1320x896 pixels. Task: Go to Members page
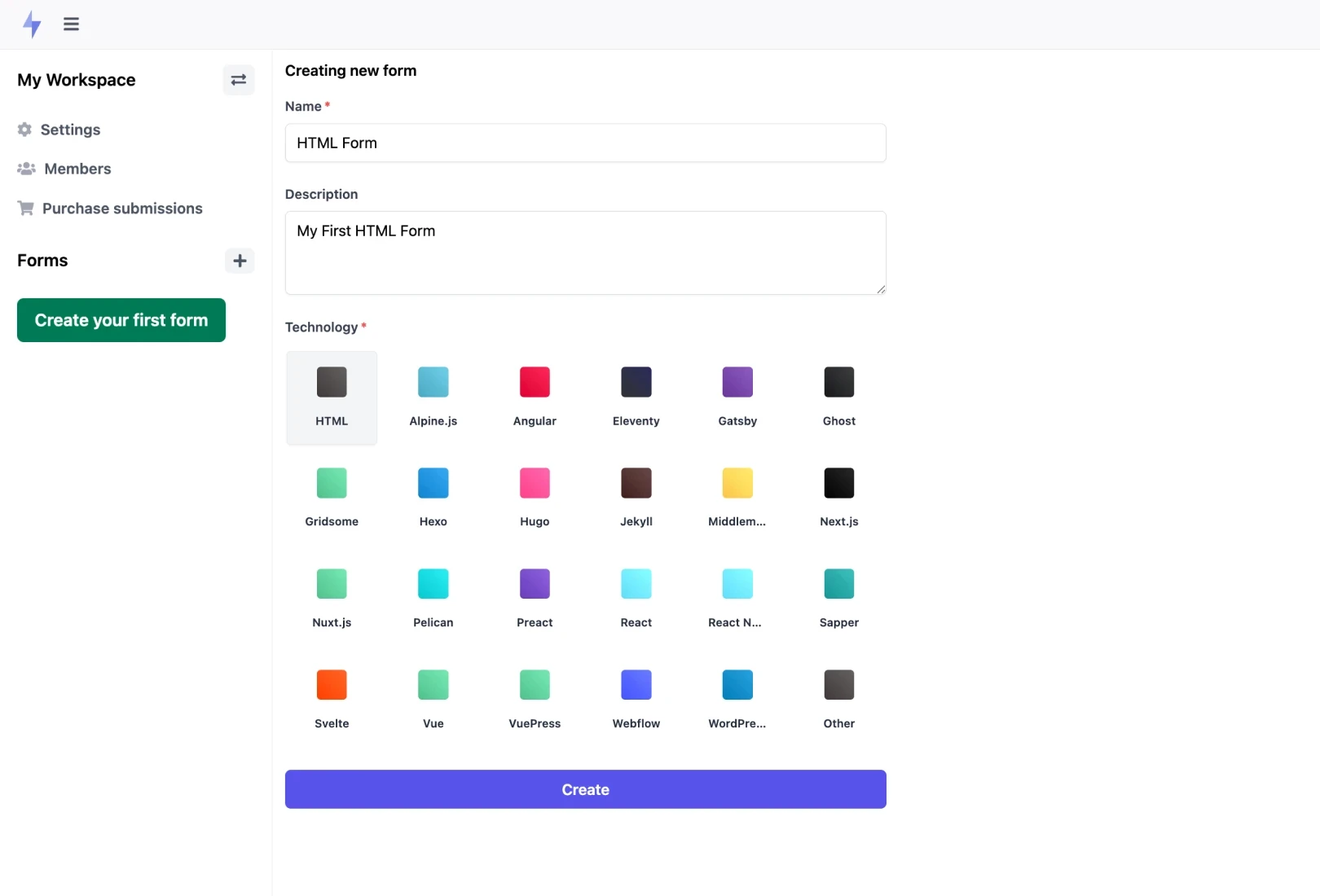tap(64, 169)
